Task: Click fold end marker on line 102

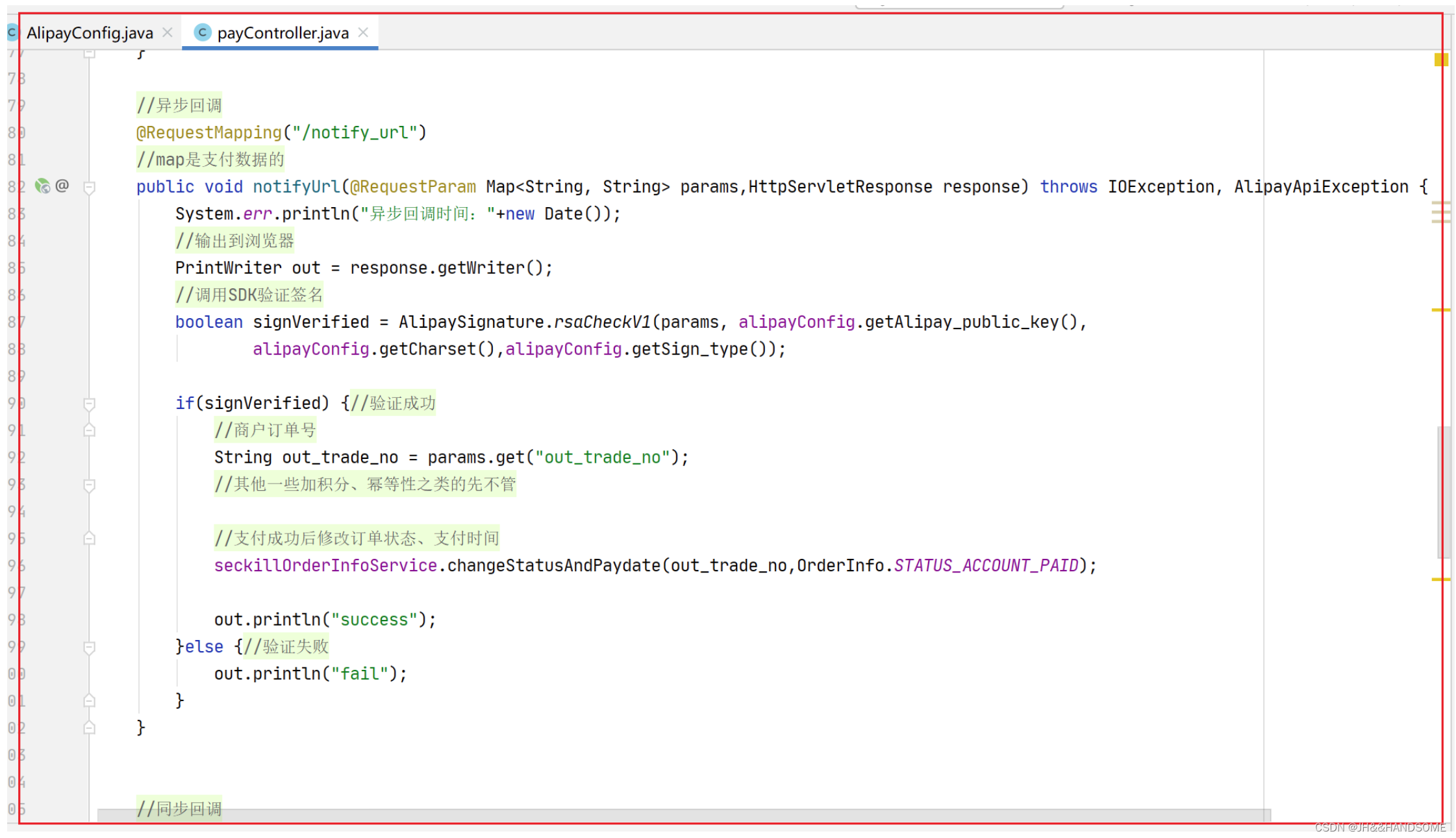Action: pos(90,728)
